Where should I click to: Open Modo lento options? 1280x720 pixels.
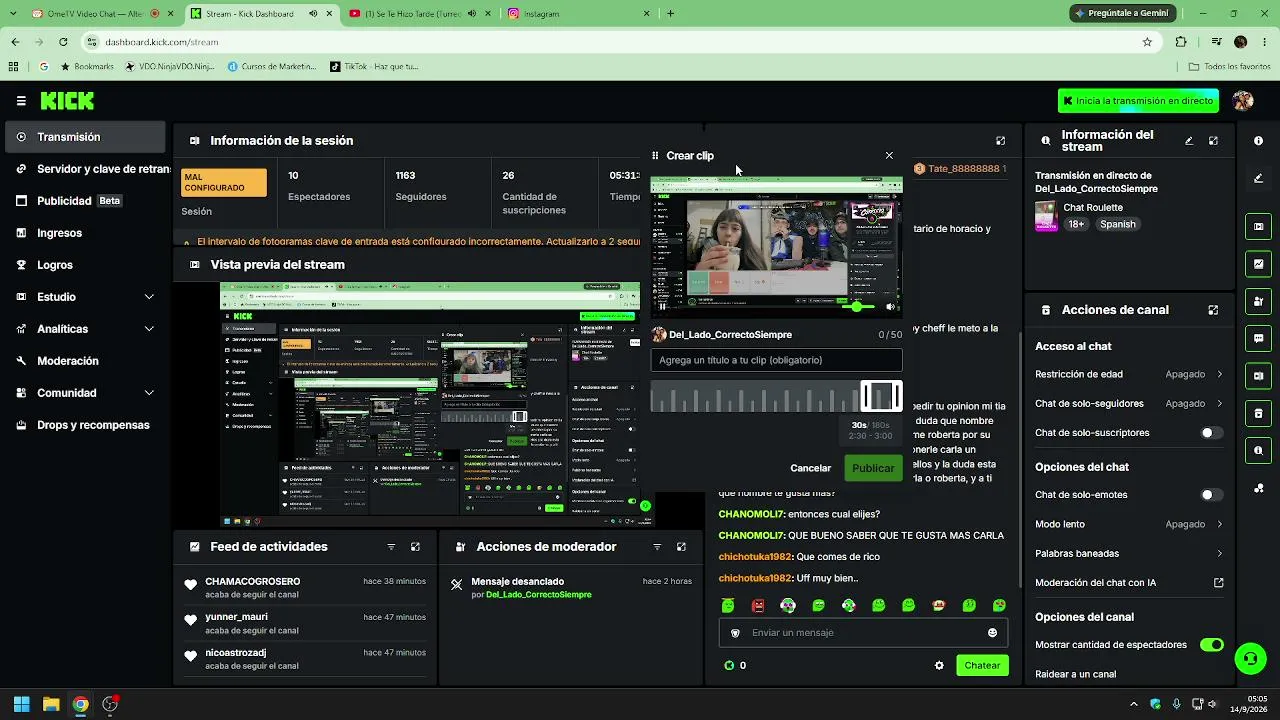pyautogui.click(x=1129, y=524)
